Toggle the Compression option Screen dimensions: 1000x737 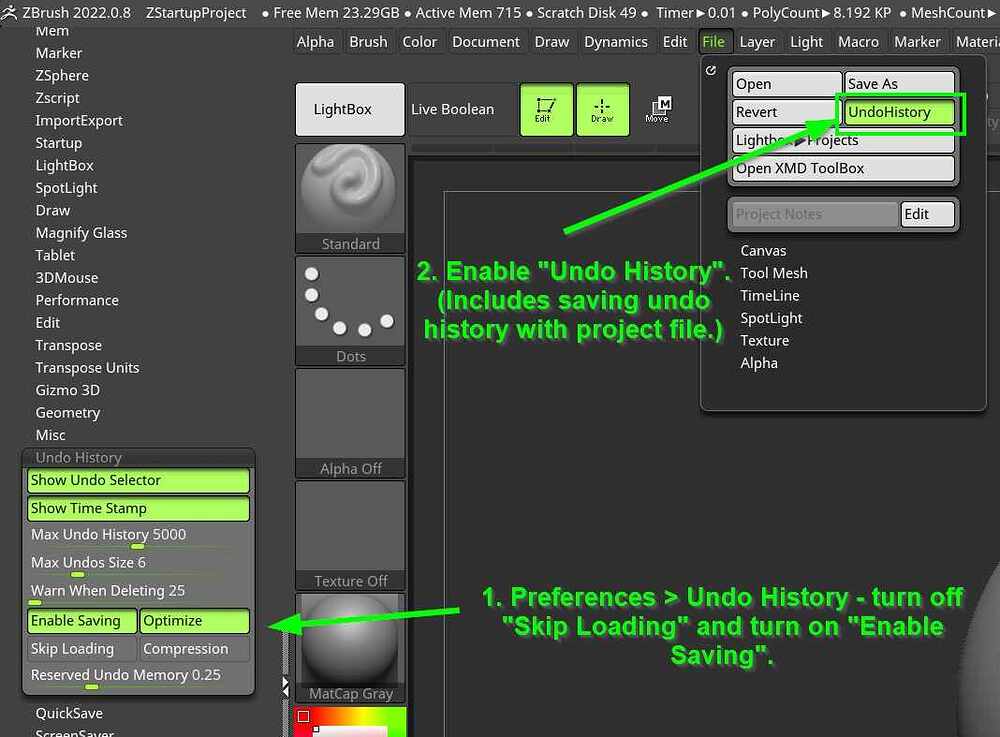(195, 649)
